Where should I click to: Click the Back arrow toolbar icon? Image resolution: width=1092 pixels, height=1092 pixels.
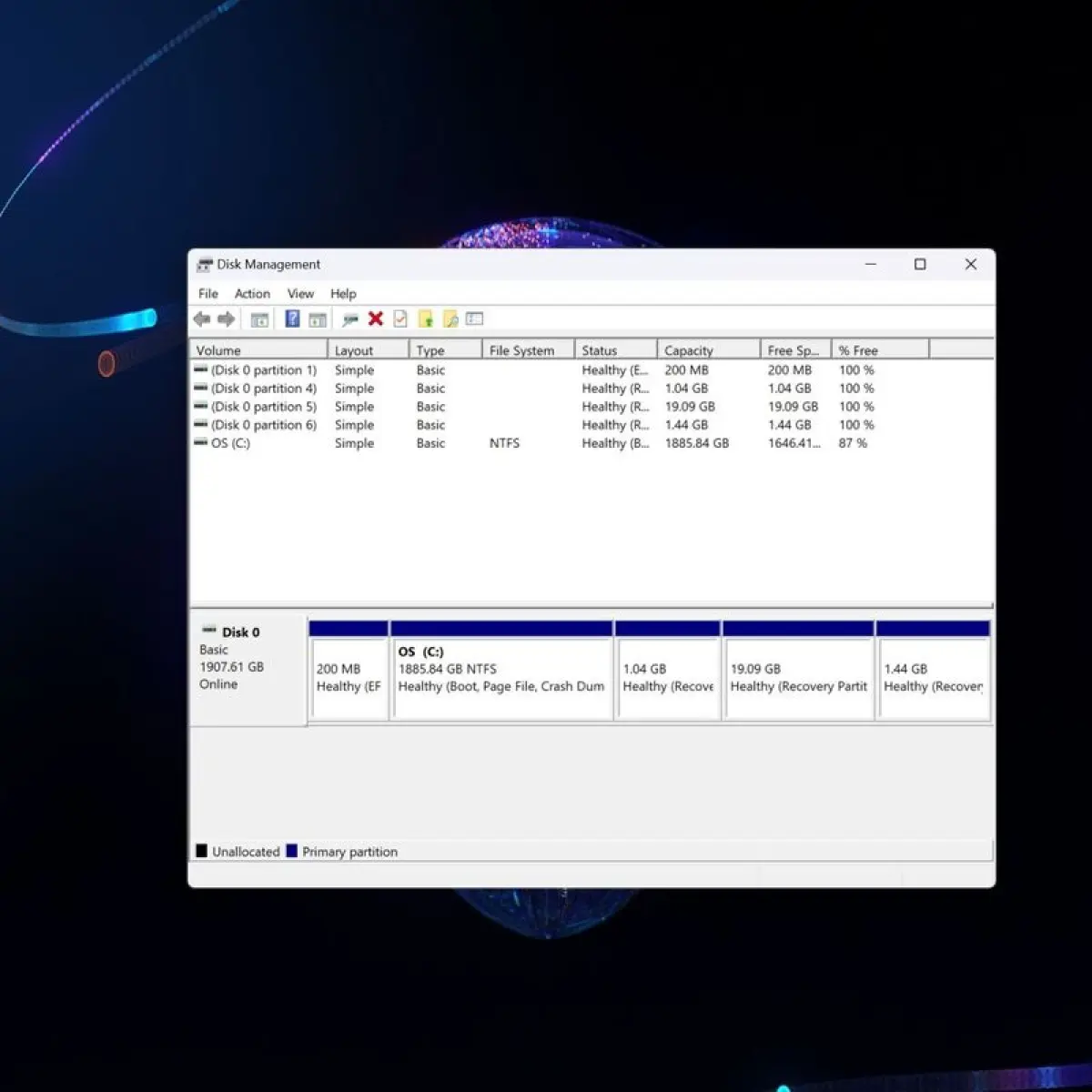(x=202, y=318)
